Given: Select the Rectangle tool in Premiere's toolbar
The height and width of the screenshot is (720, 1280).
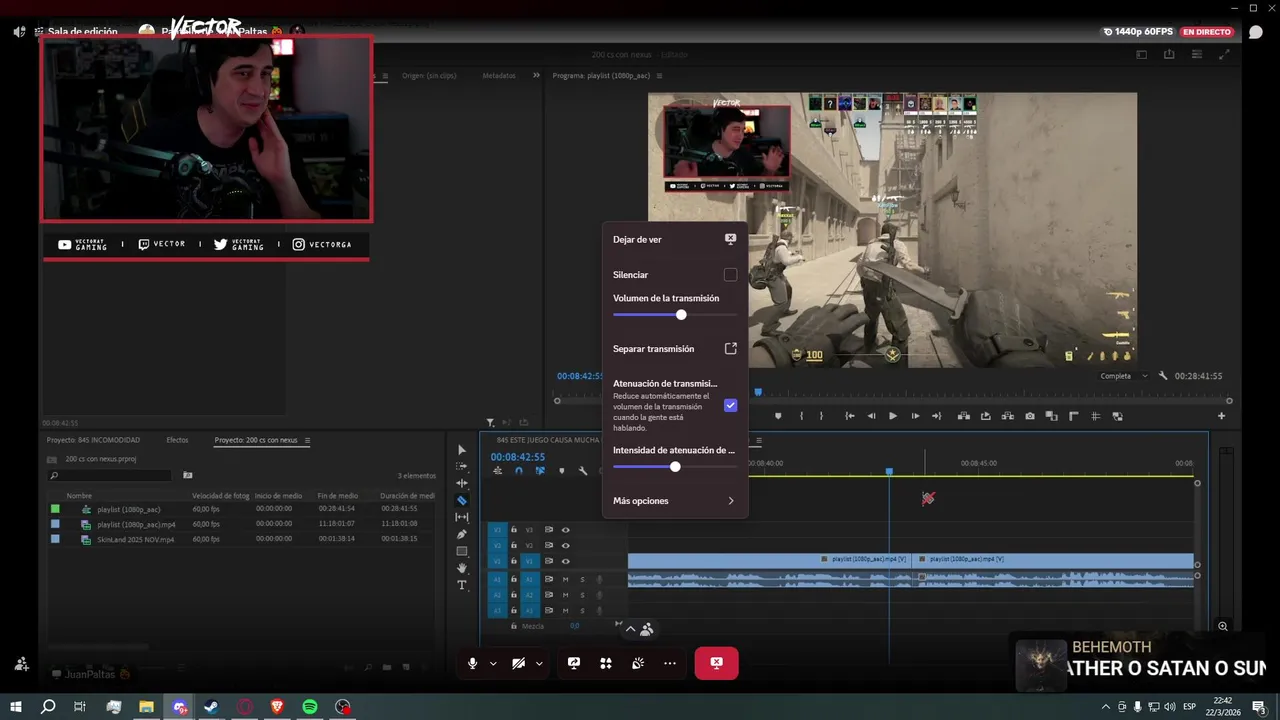Looking at the screenshot, I should tap(462, 551).
